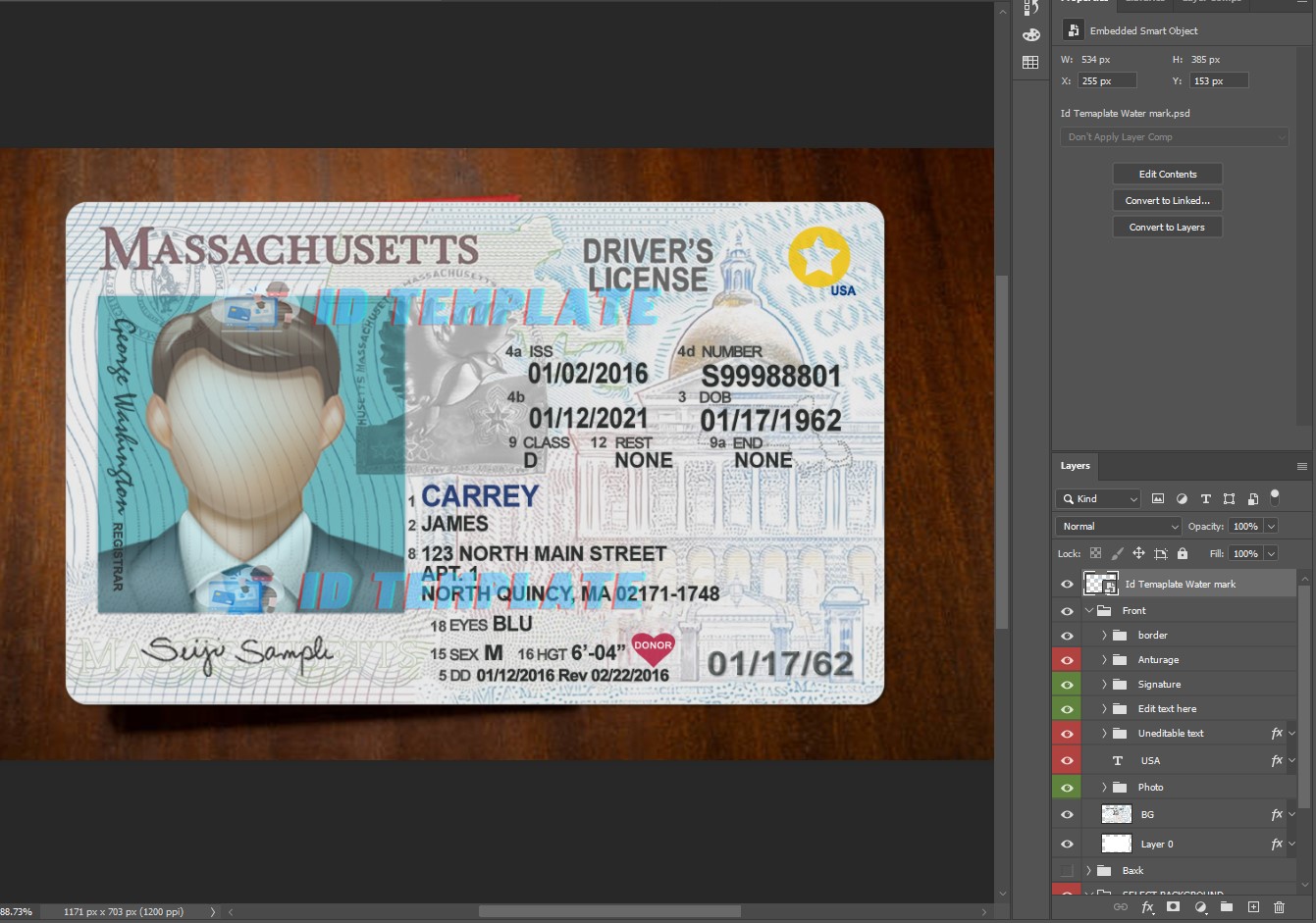1316x923 pixels.
Task: Click fx badge on BG layer
Action: [x=1277, y=814]
